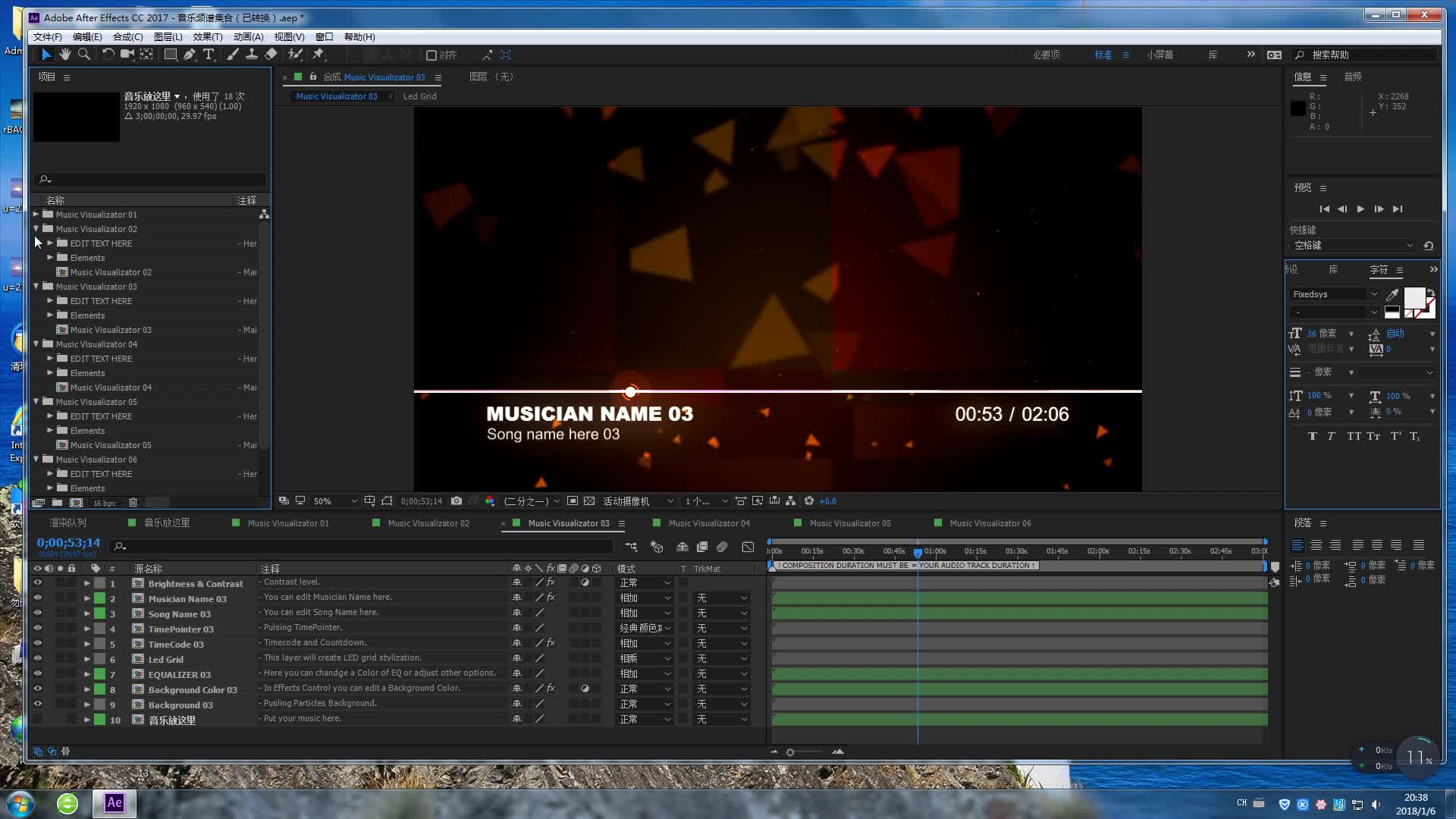Select the Clone Stamp tool
The height and width of the screenshot is (819, 1456).
pyautogui.click(x=251, y=55)
